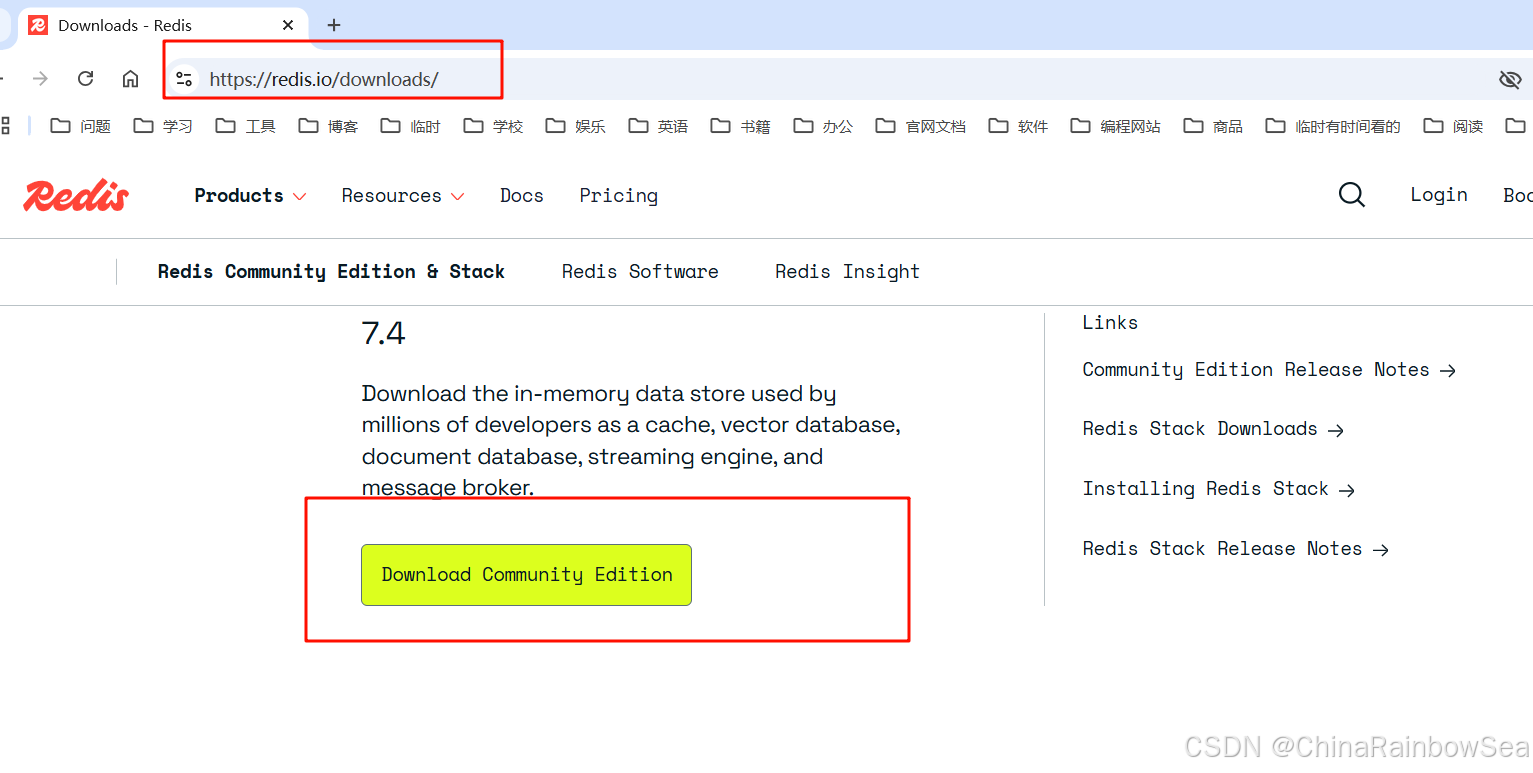This screenshot has height=773, width=1533.
Task: Open the 英语 bookmark folder
Action: tap(658, 126)
